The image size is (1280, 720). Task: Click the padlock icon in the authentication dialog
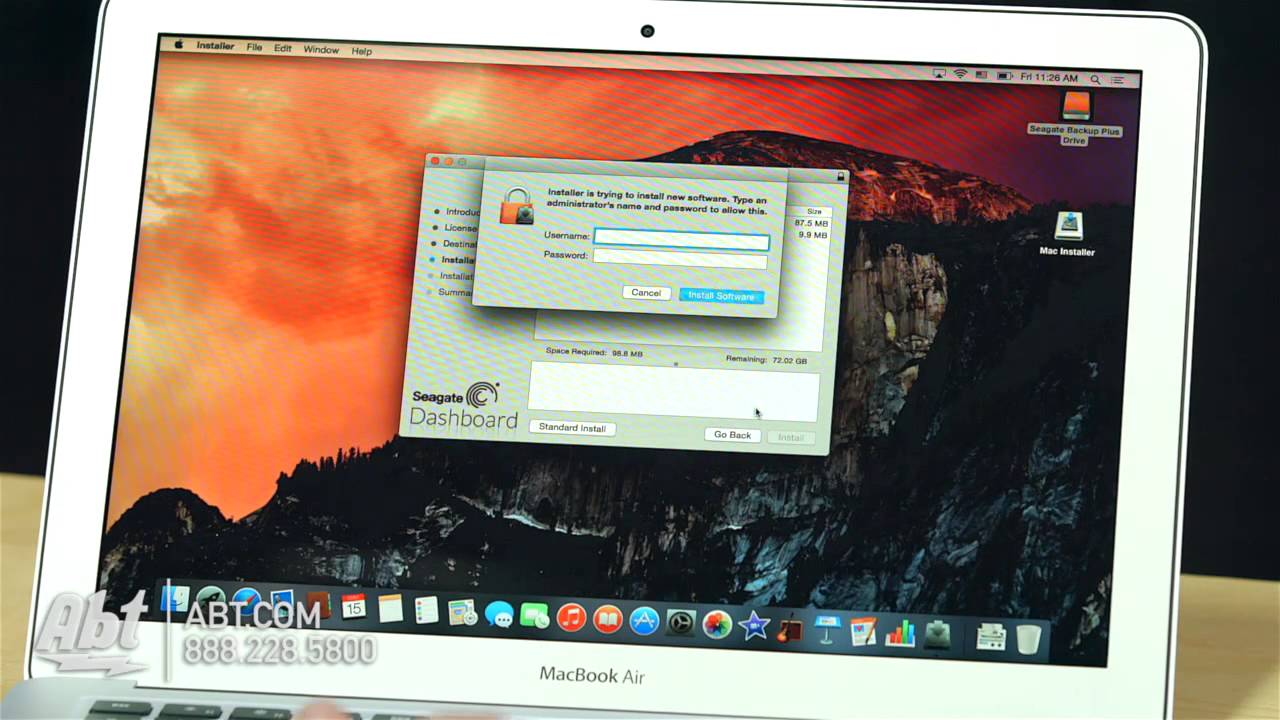coord(517,205)
